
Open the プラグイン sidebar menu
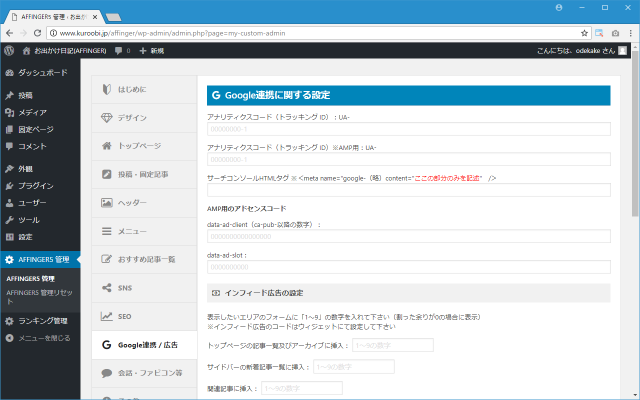[x=36, y=186]
